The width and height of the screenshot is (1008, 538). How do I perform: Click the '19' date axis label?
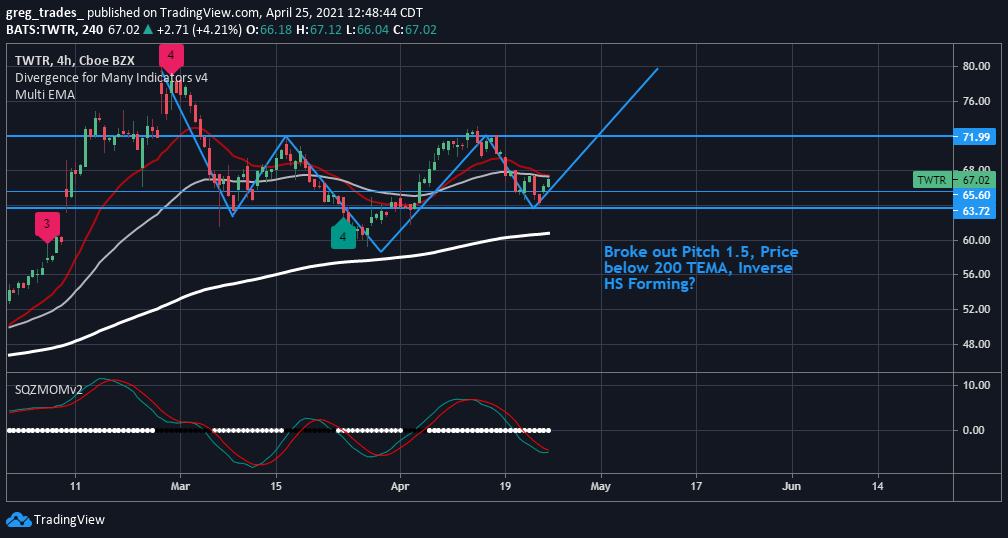click(x=505, y=487)
